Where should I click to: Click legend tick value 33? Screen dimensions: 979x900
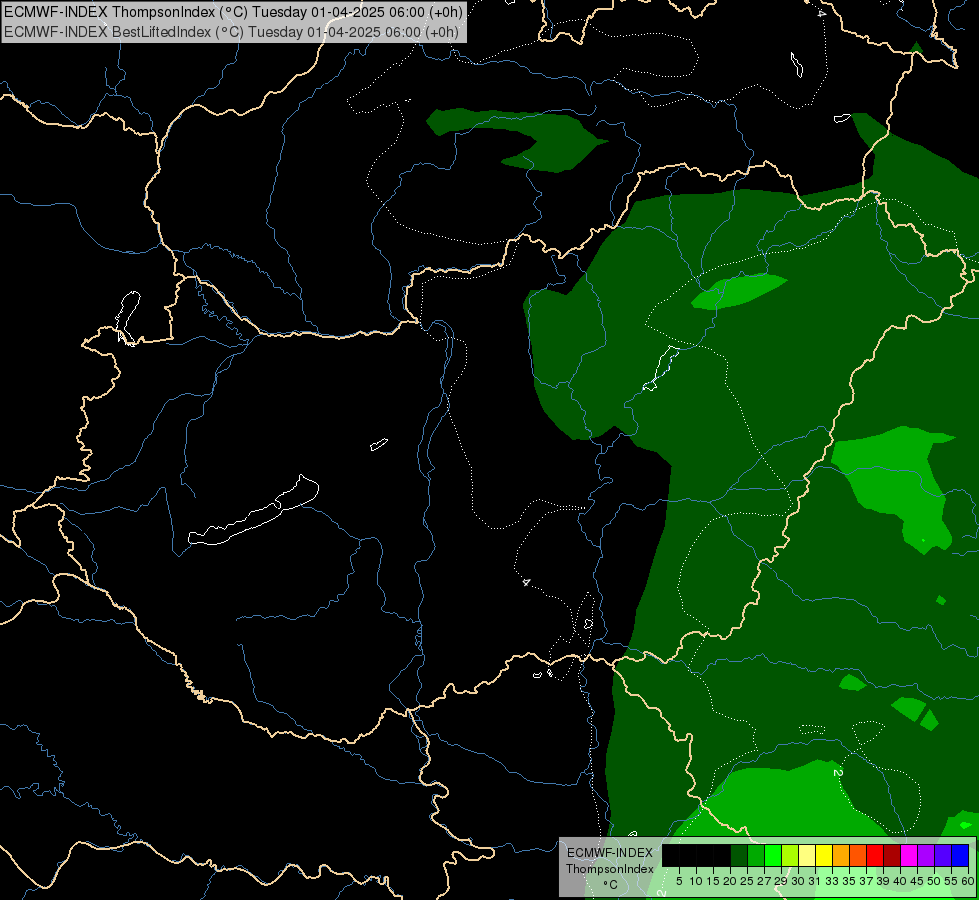click(832, 881)
